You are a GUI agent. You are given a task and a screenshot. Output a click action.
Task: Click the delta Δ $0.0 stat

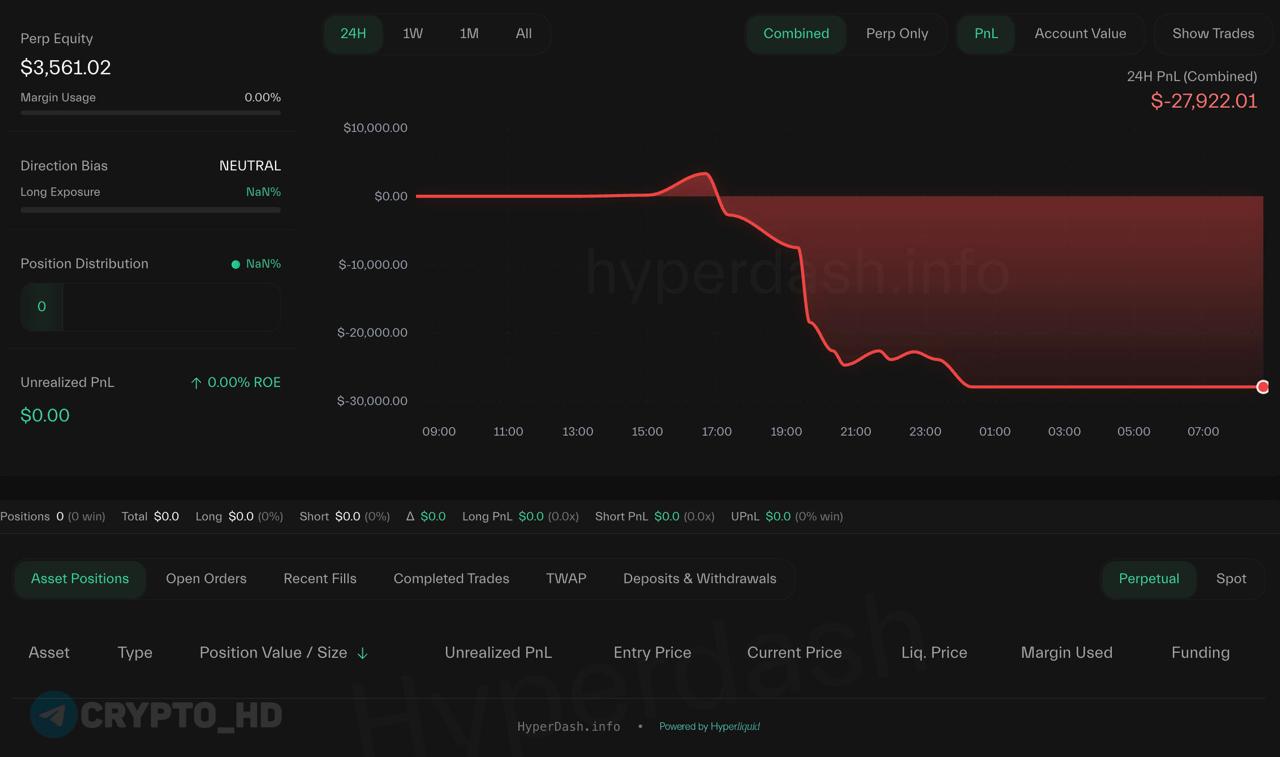point(426,517)
